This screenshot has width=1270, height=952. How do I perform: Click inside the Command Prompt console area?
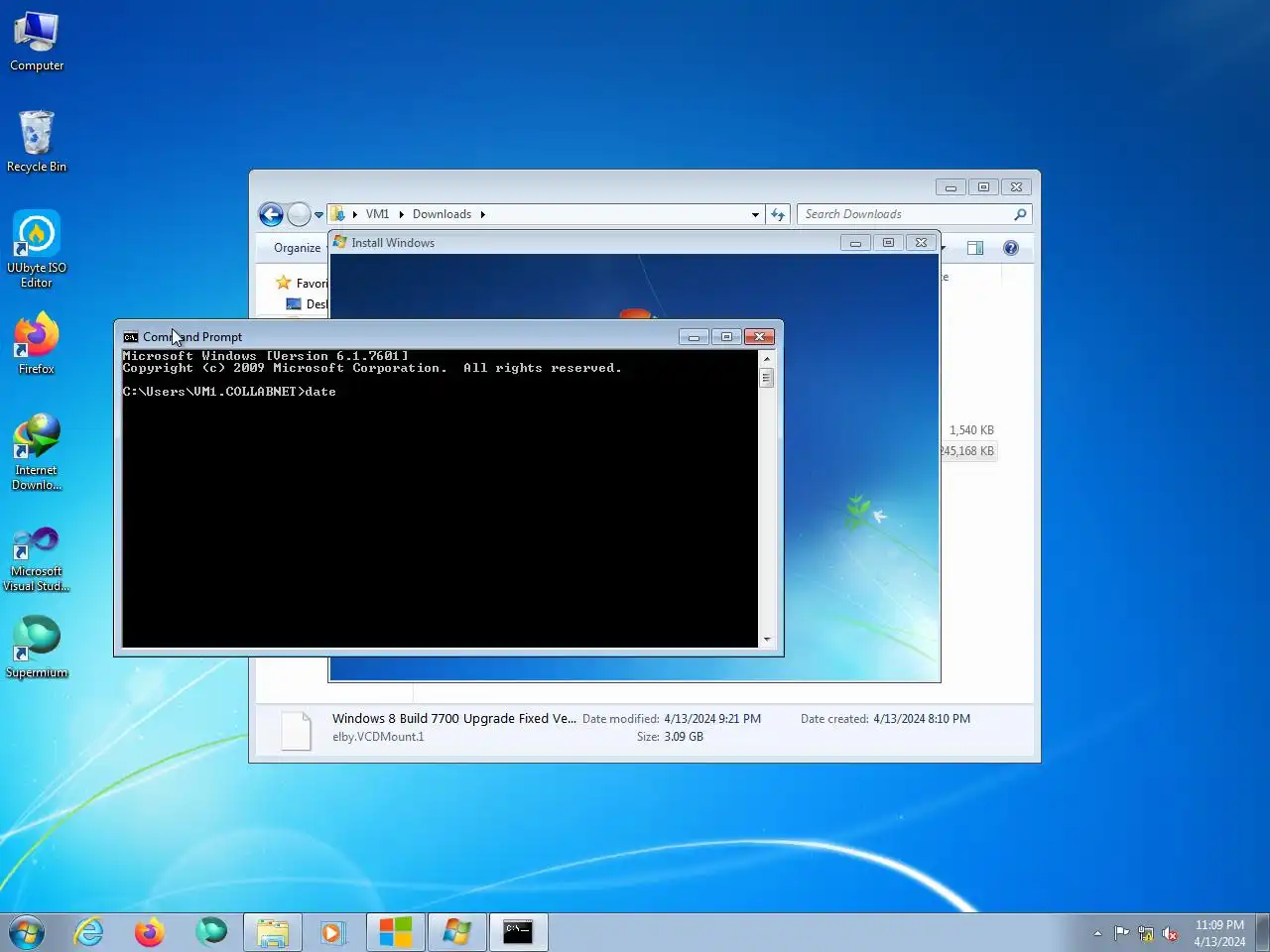click(x=441, y=499)
